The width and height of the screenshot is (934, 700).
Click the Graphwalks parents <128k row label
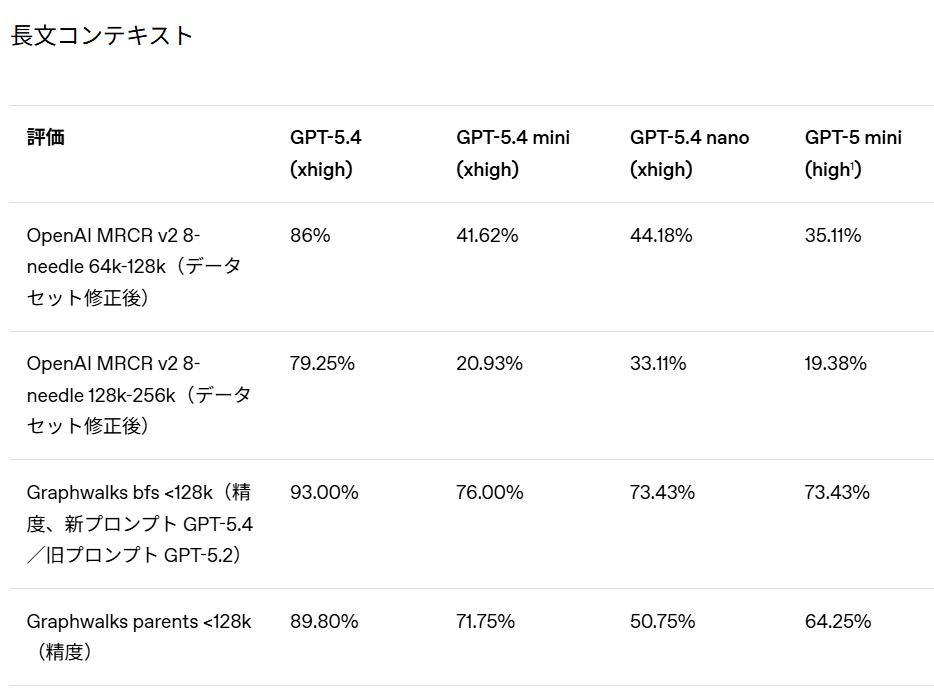[x=138, y=636]
